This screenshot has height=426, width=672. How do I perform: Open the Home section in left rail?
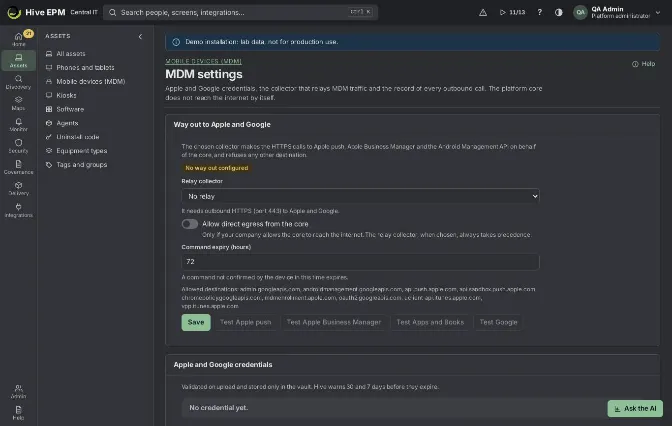[18, 39]
